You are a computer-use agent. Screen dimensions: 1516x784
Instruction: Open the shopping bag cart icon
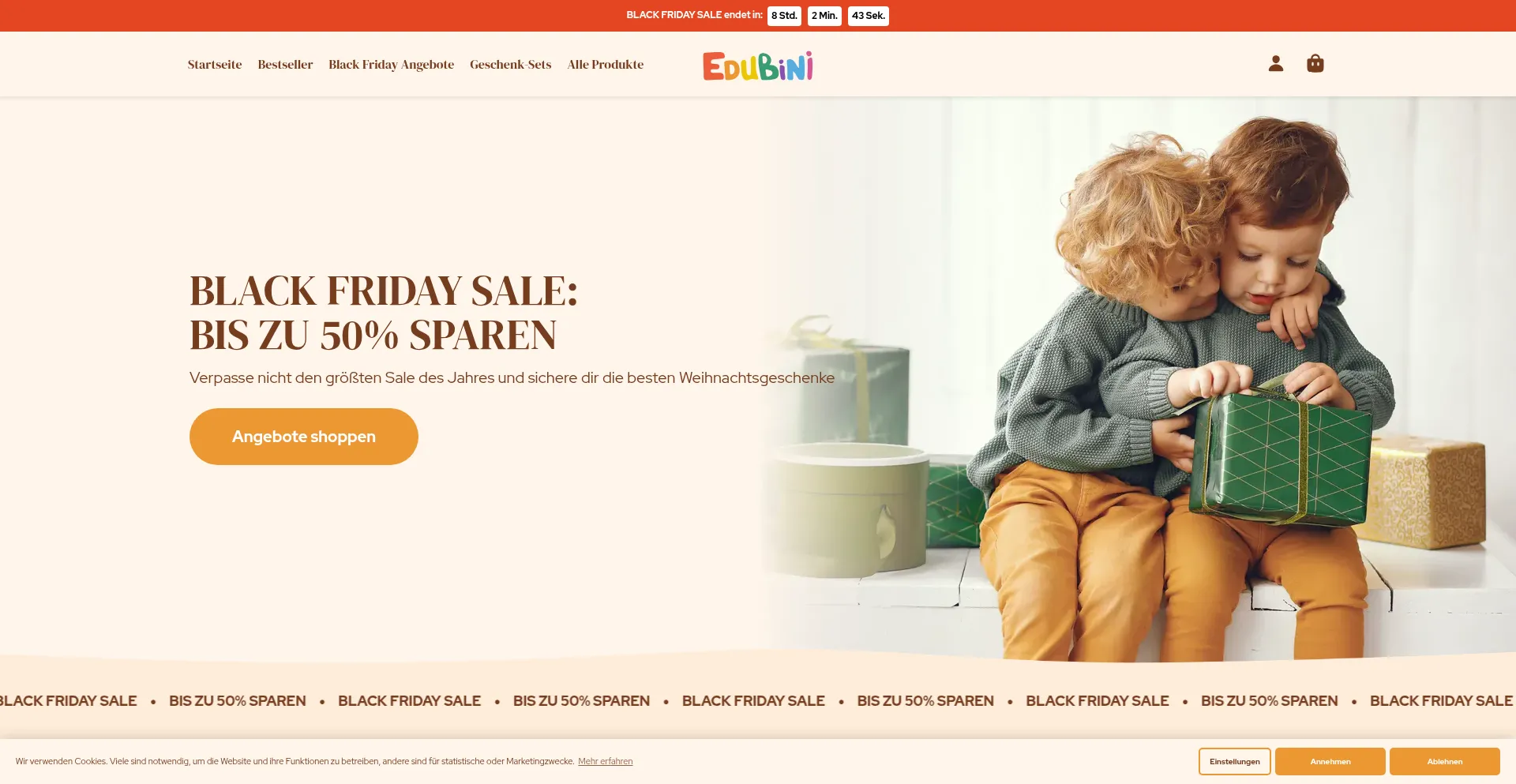(x=1315, y=63)
